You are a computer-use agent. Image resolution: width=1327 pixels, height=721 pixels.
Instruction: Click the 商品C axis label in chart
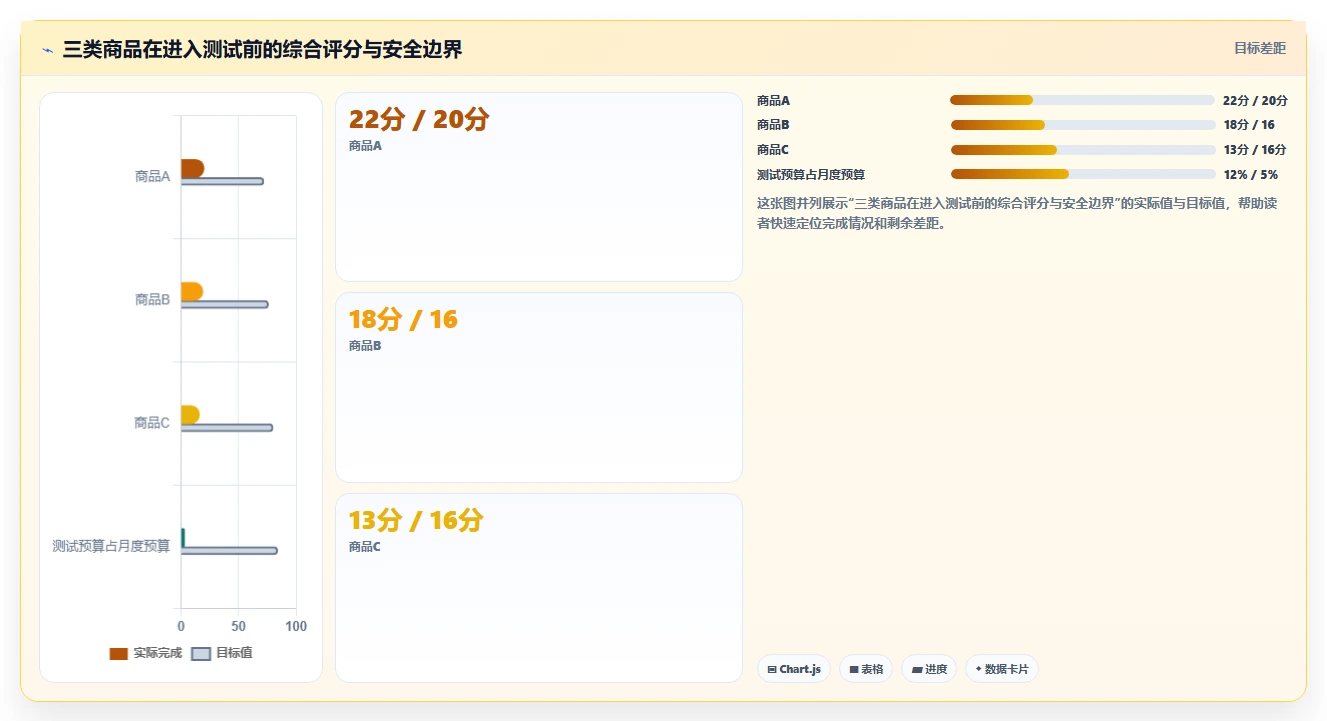point(152,423)
